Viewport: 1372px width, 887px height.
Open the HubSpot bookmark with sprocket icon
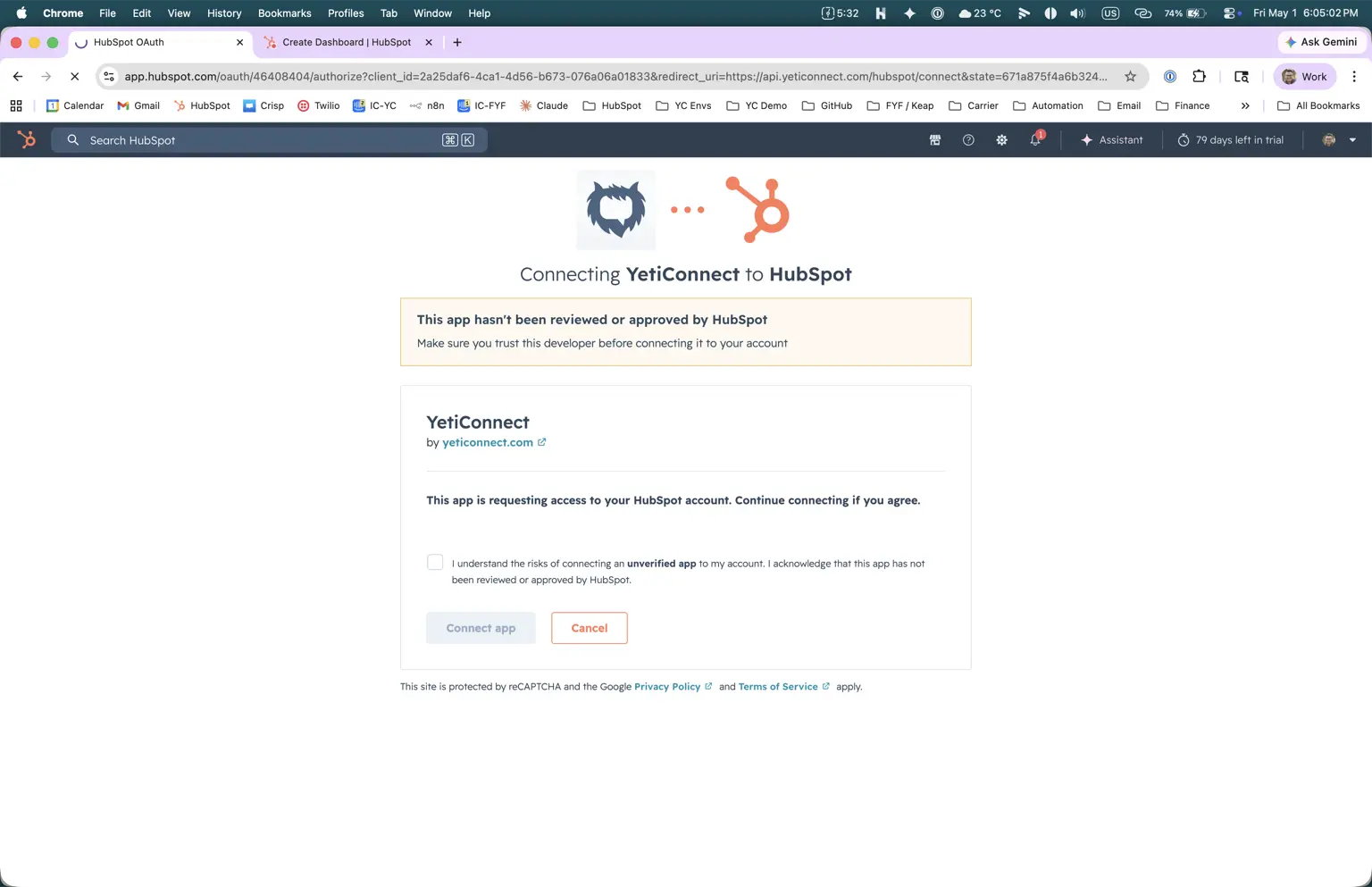tap(202, 105)
